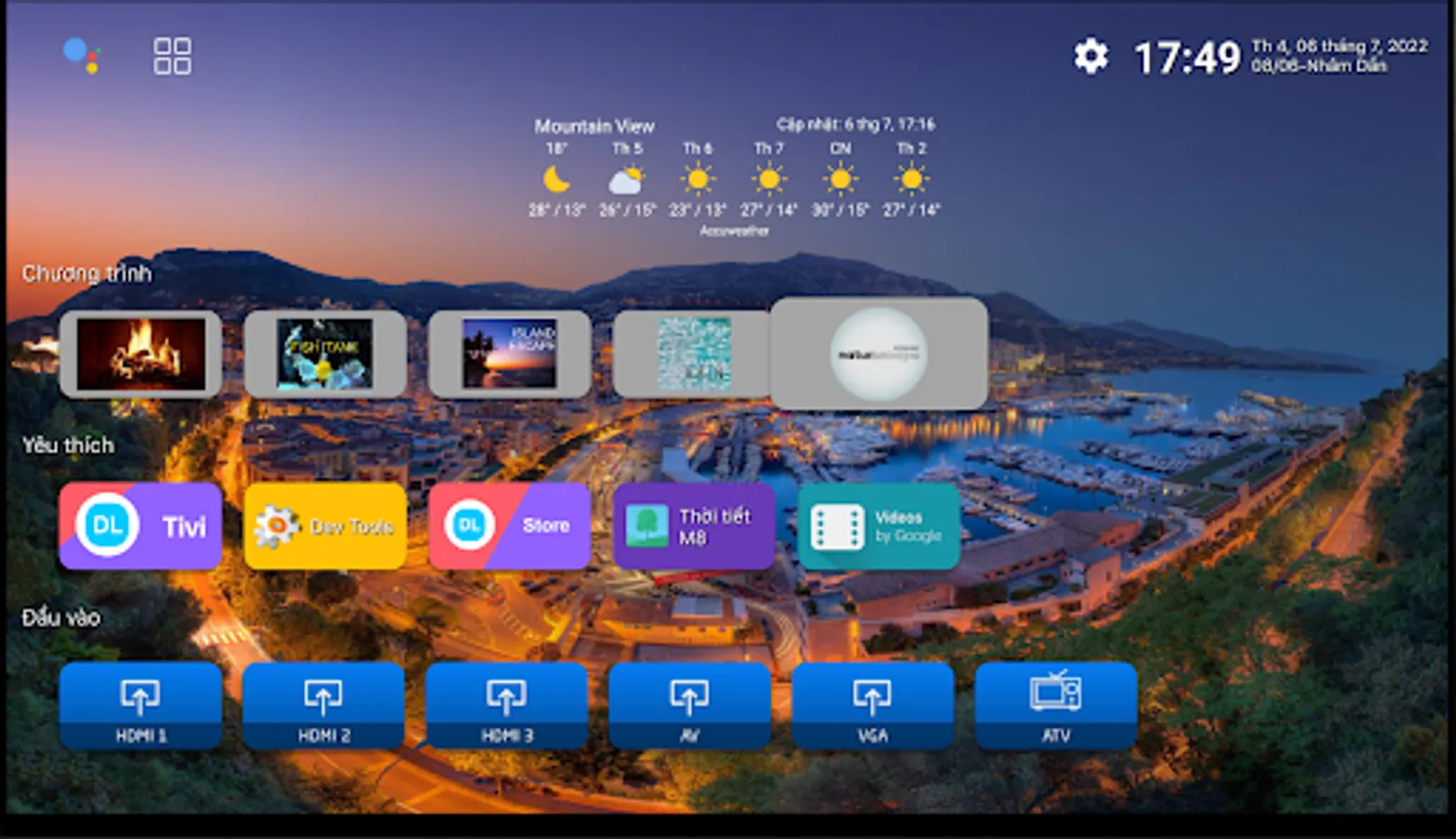Open the Mountain View weather forecast
The height and width of the screenshot is (839, 1456).
pyautogui.click(x=594, y=126)
